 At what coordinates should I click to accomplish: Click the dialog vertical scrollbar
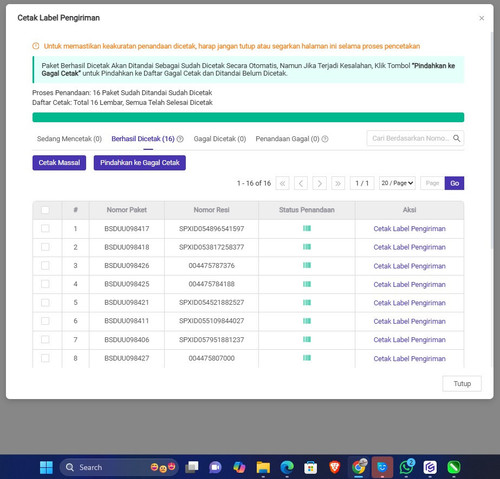pyautogui.click(x=491, y=140)
